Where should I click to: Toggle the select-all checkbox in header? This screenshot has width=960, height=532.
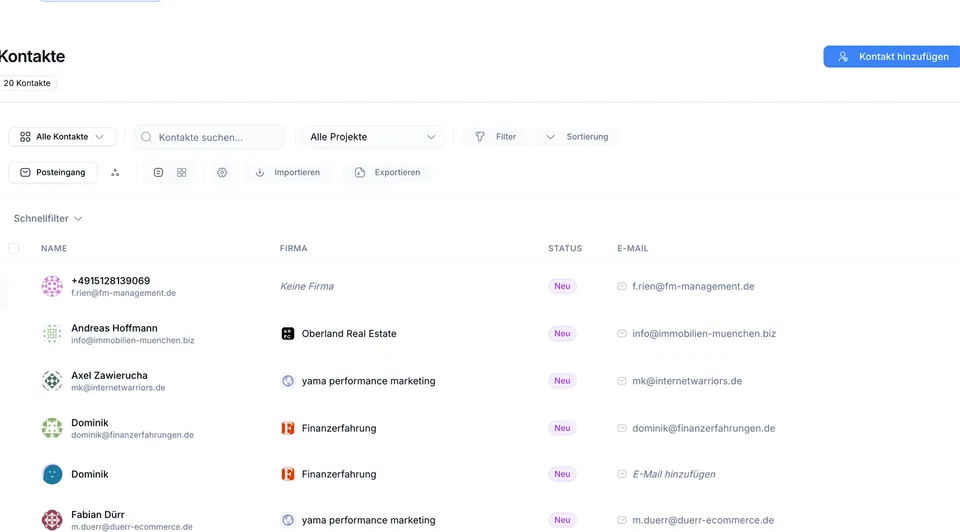13,248
